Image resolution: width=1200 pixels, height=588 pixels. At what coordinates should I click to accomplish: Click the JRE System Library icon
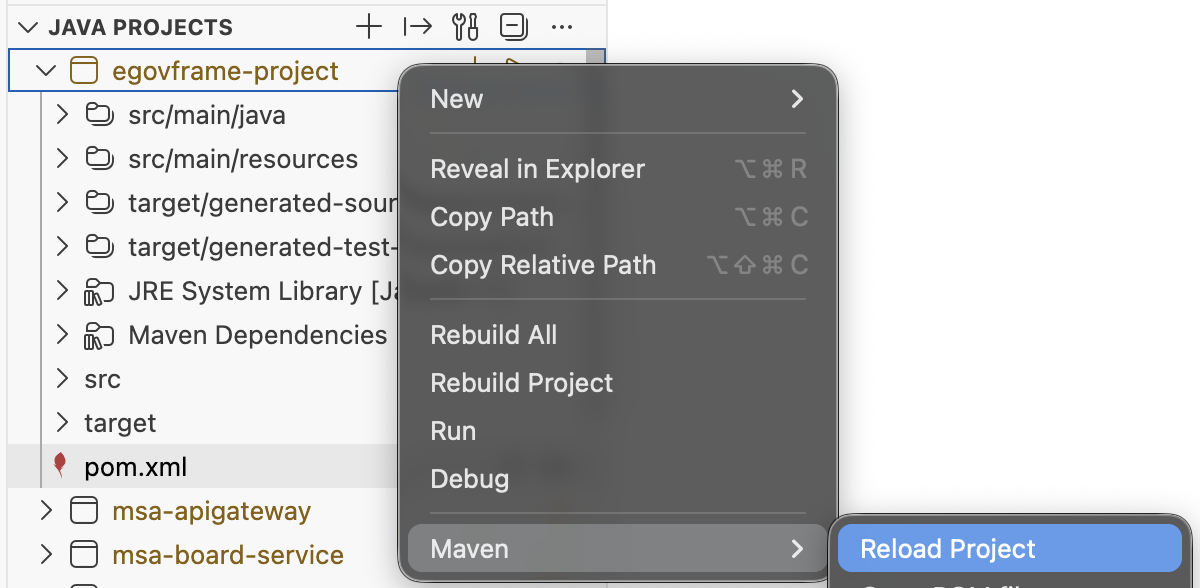point(97,292)
